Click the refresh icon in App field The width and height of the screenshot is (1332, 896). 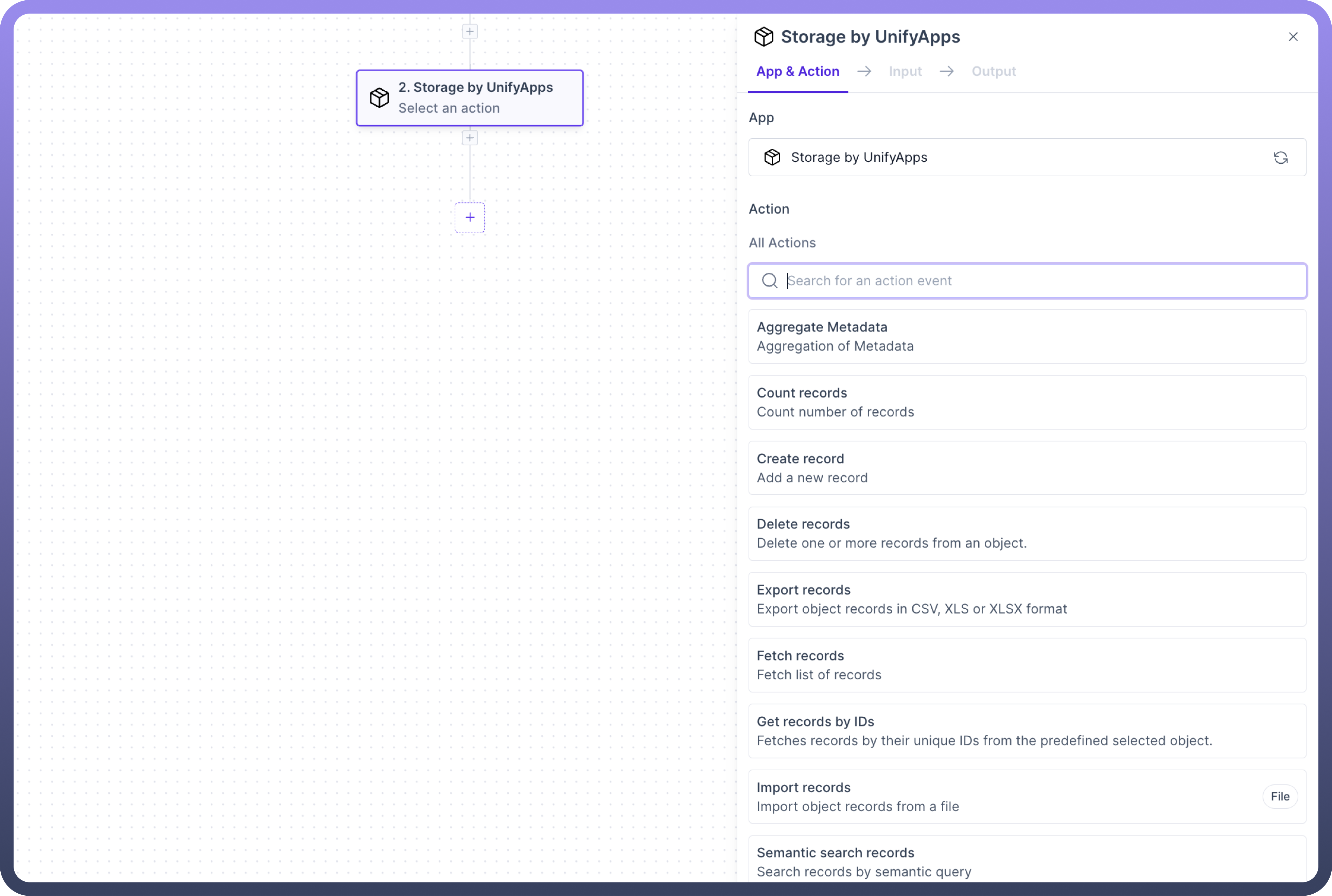[1280, 158]
